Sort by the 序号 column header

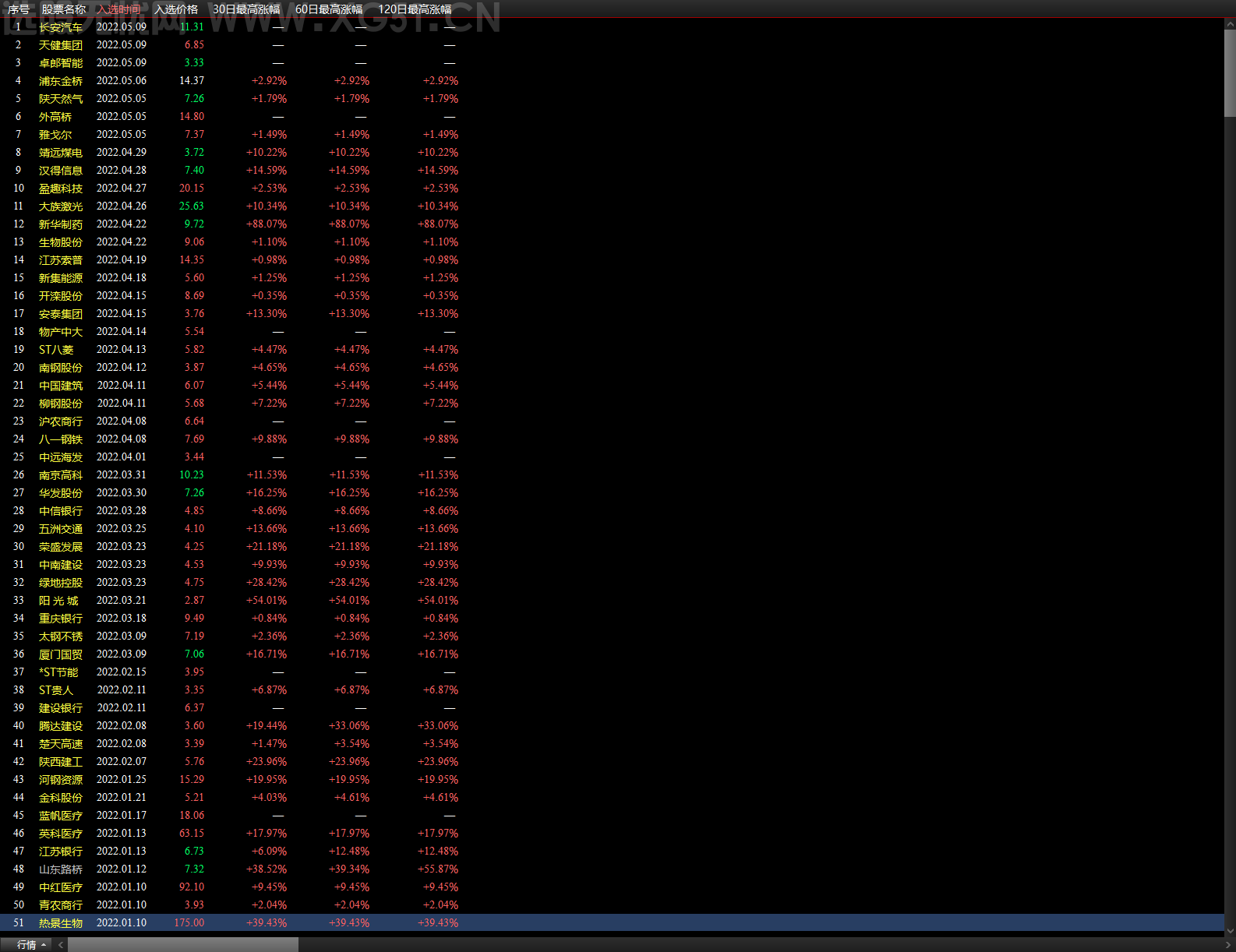pyautogui.click(x=19, y=9)
